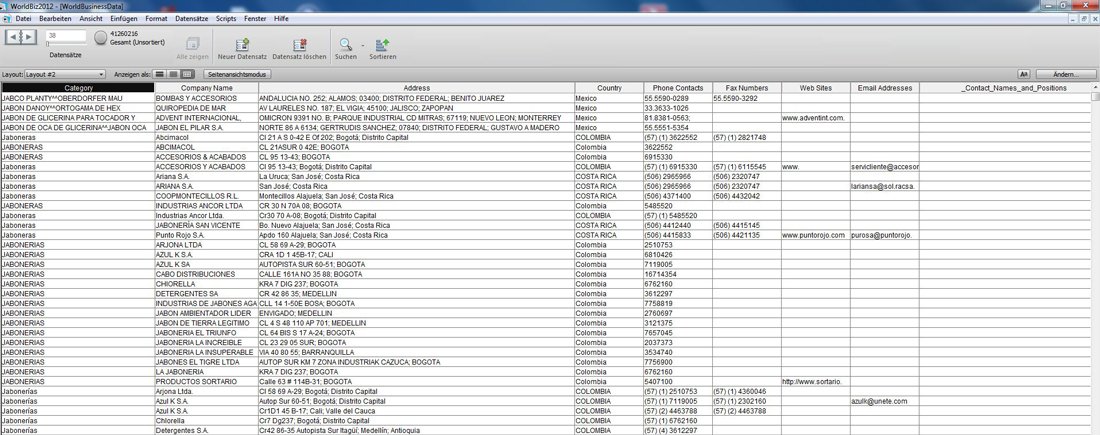
Task: Click the Country column header
Action: click(609, 88)
